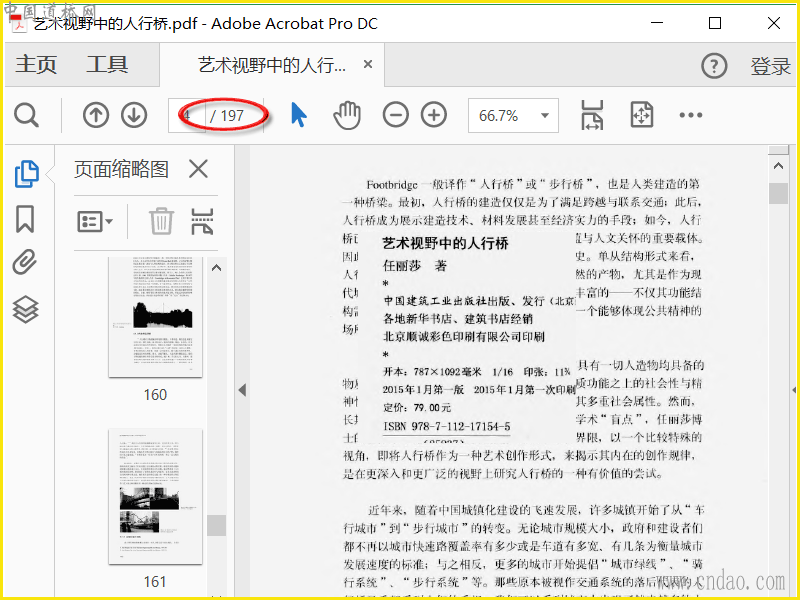Click the thumbnail panel scrollbar handle
This screenshot has height=600, width=800.
coord(216,525)
